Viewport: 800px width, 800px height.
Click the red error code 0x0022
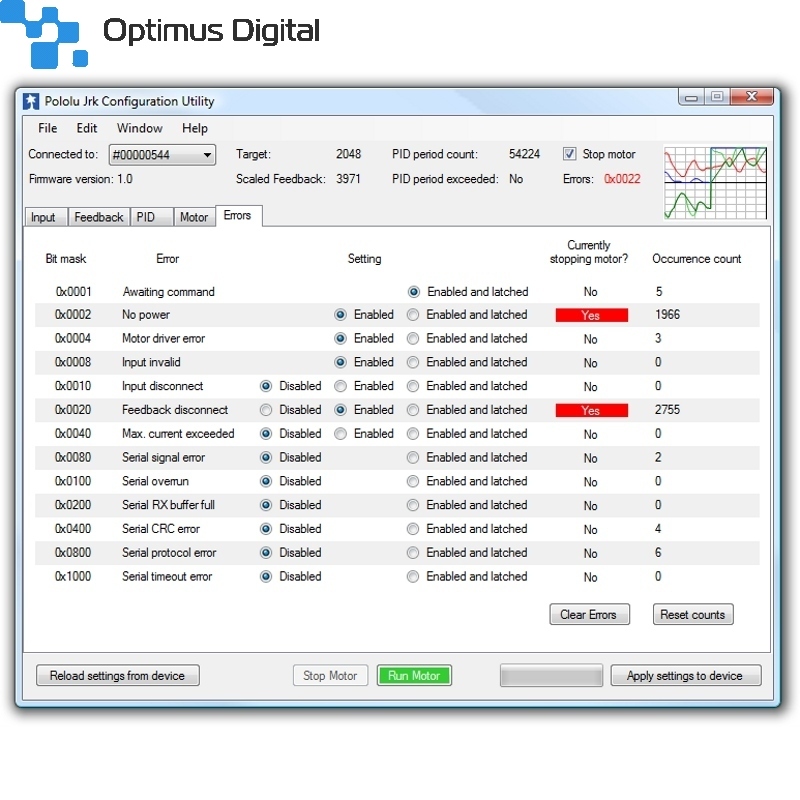click(622, 179)
